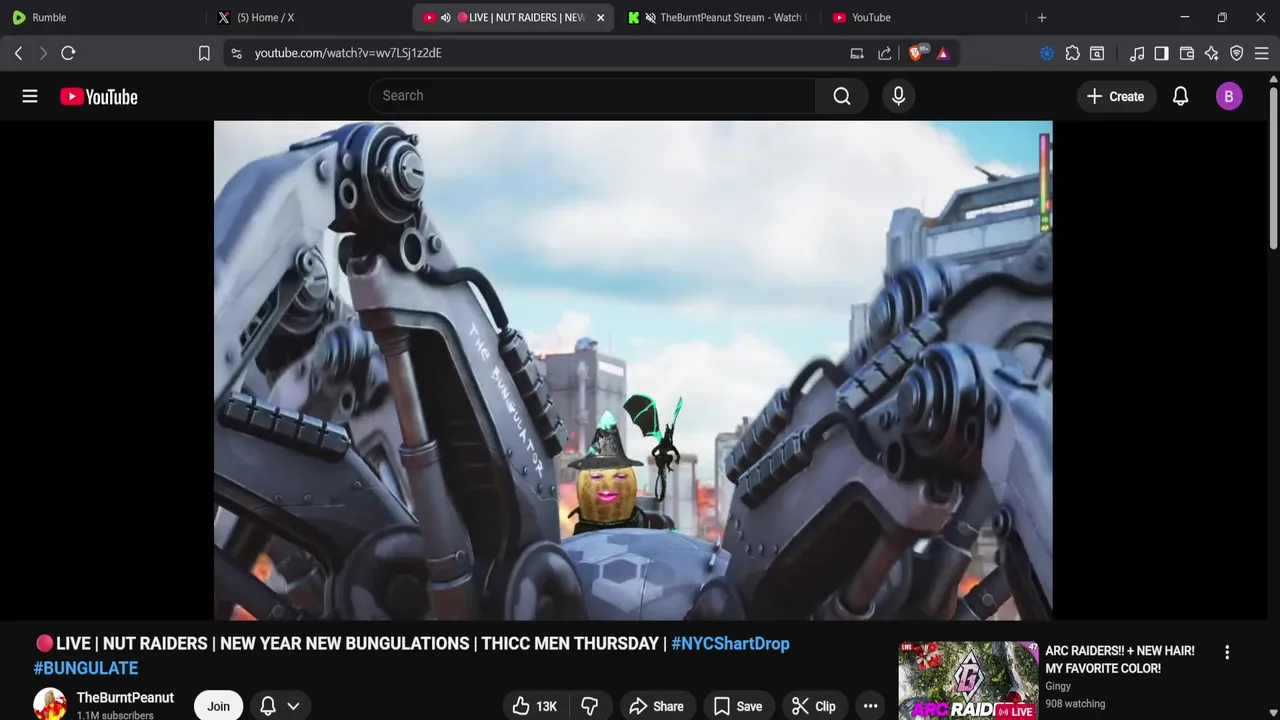This screenshot has height=720, width=1280.
Task: Open the YouTube guide hamburger menu
Action: pyautogui.click(x=30, y=96)
